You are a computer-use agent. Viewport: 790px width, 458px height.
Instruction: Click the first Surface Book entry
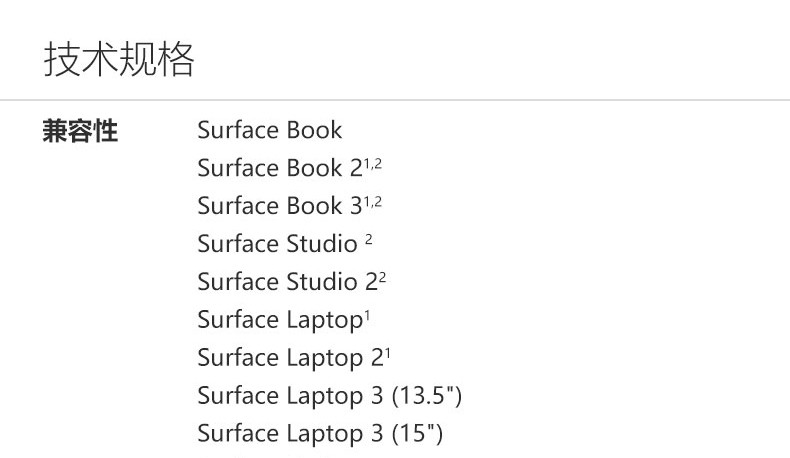click(270, 130)
